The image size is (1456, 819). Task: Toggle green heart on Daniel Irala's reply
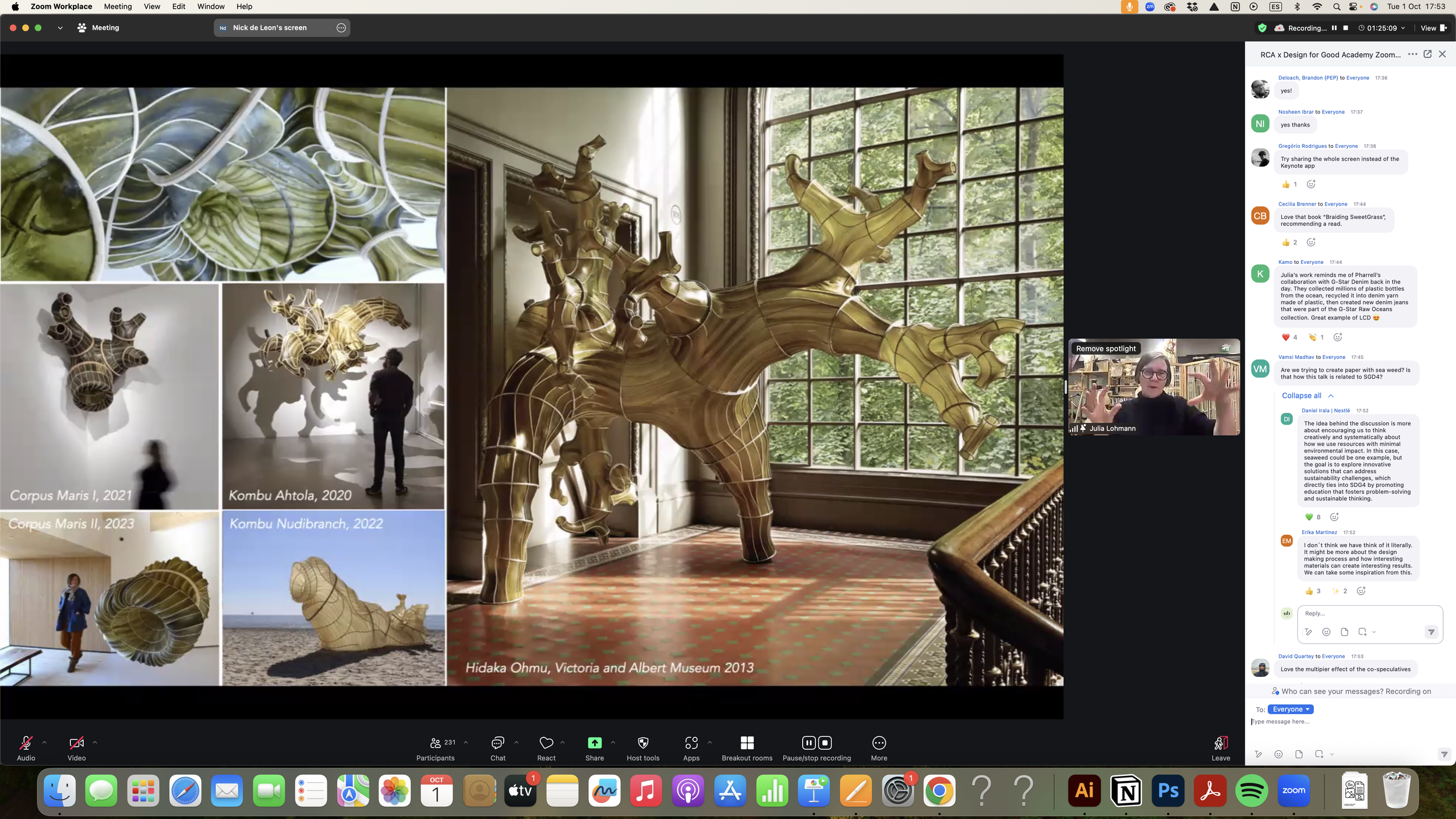coord(1313,517)
